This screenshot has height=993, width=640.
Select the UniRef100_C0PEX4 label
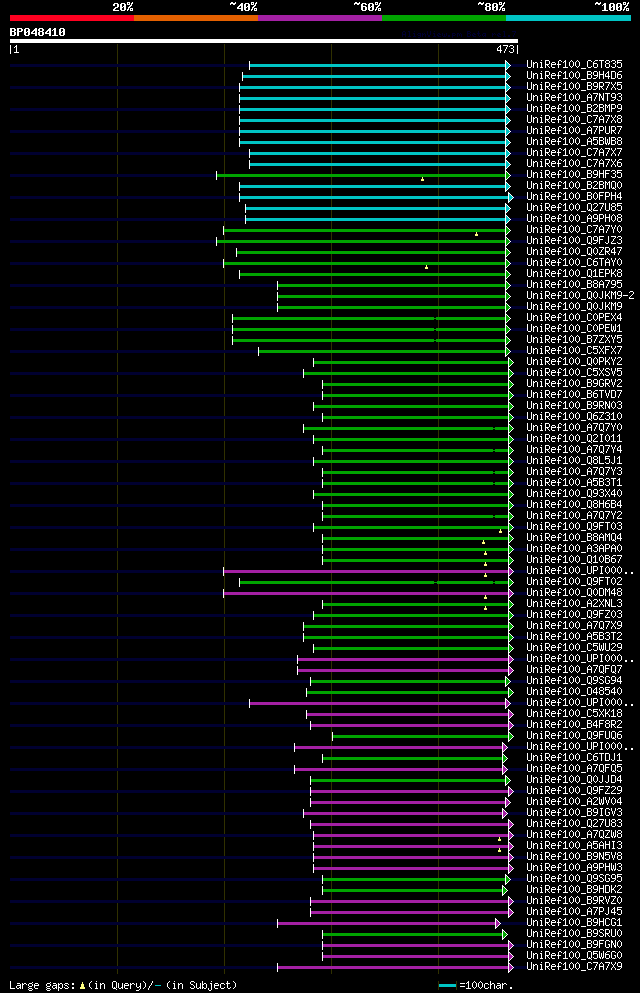[574, 317]
